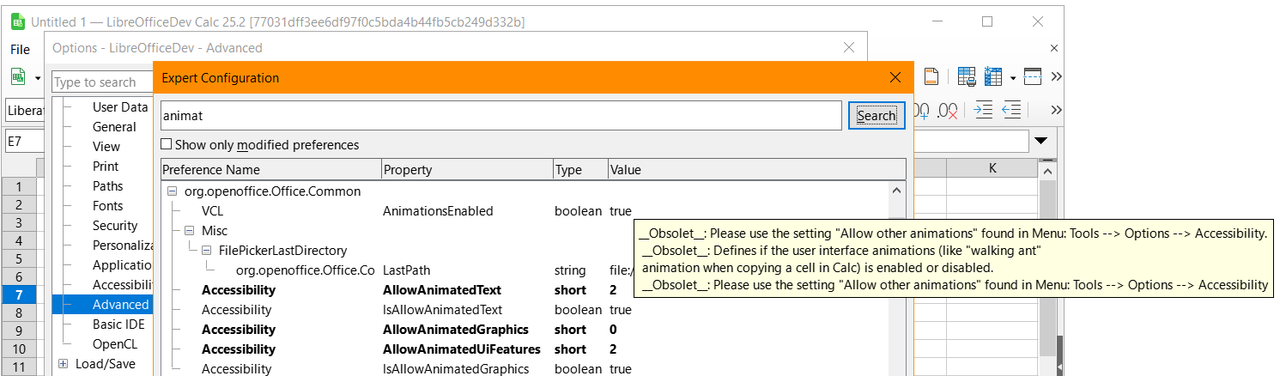Click the Delete Decimal Place icon
This screenshot has width=1280, height=376.
947,111
